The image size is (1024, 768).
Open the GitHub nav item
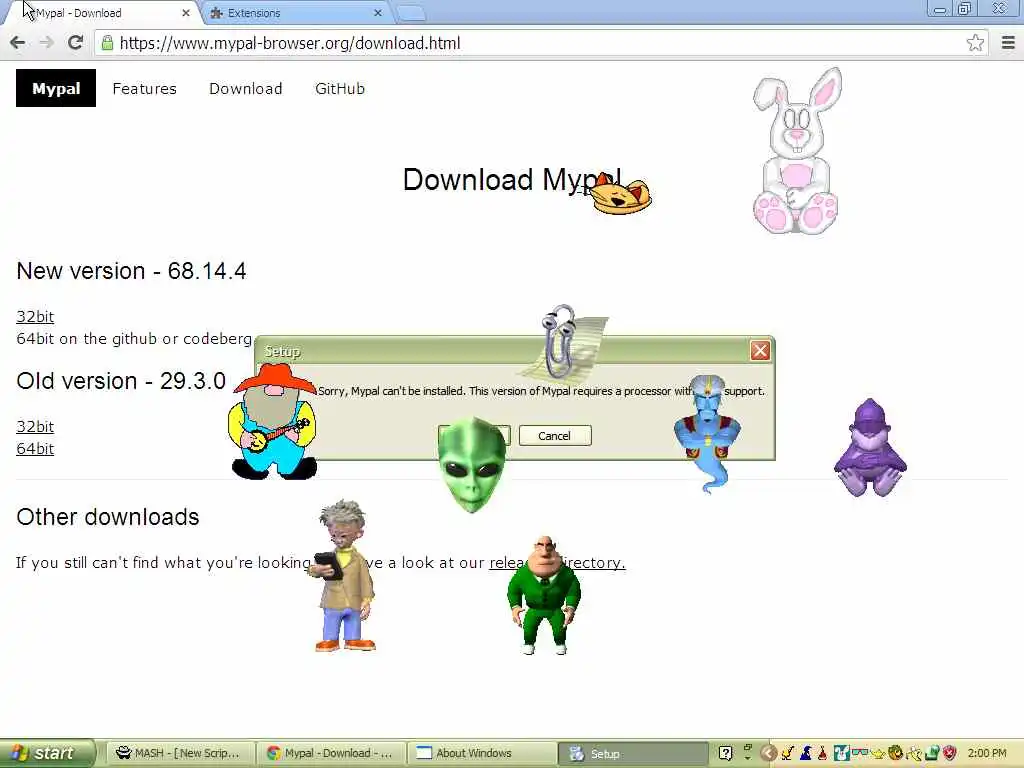coord(340,89)
